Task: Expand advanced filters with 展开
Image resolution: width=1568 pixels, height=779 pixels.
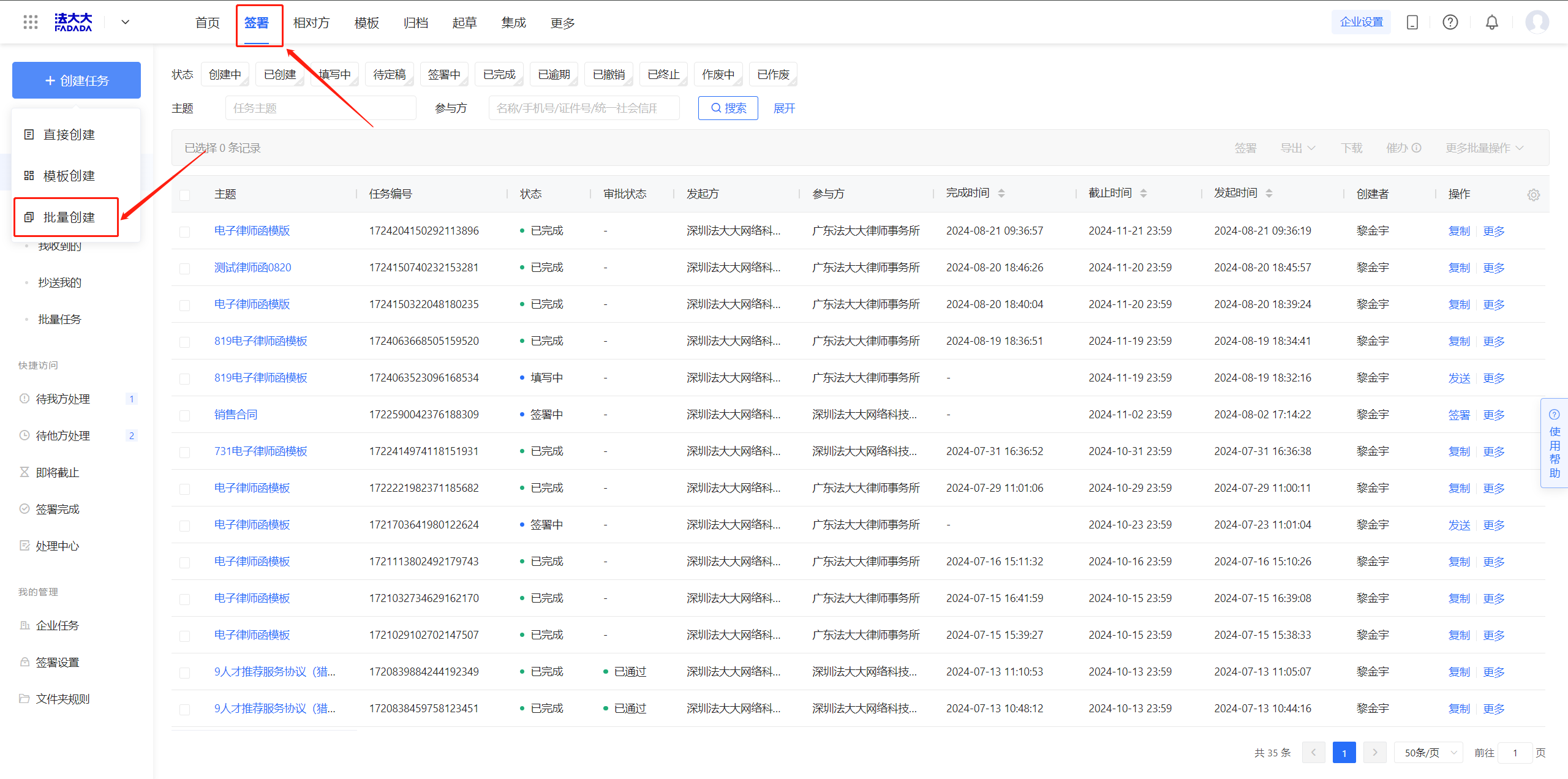Action: click(784, 108)
